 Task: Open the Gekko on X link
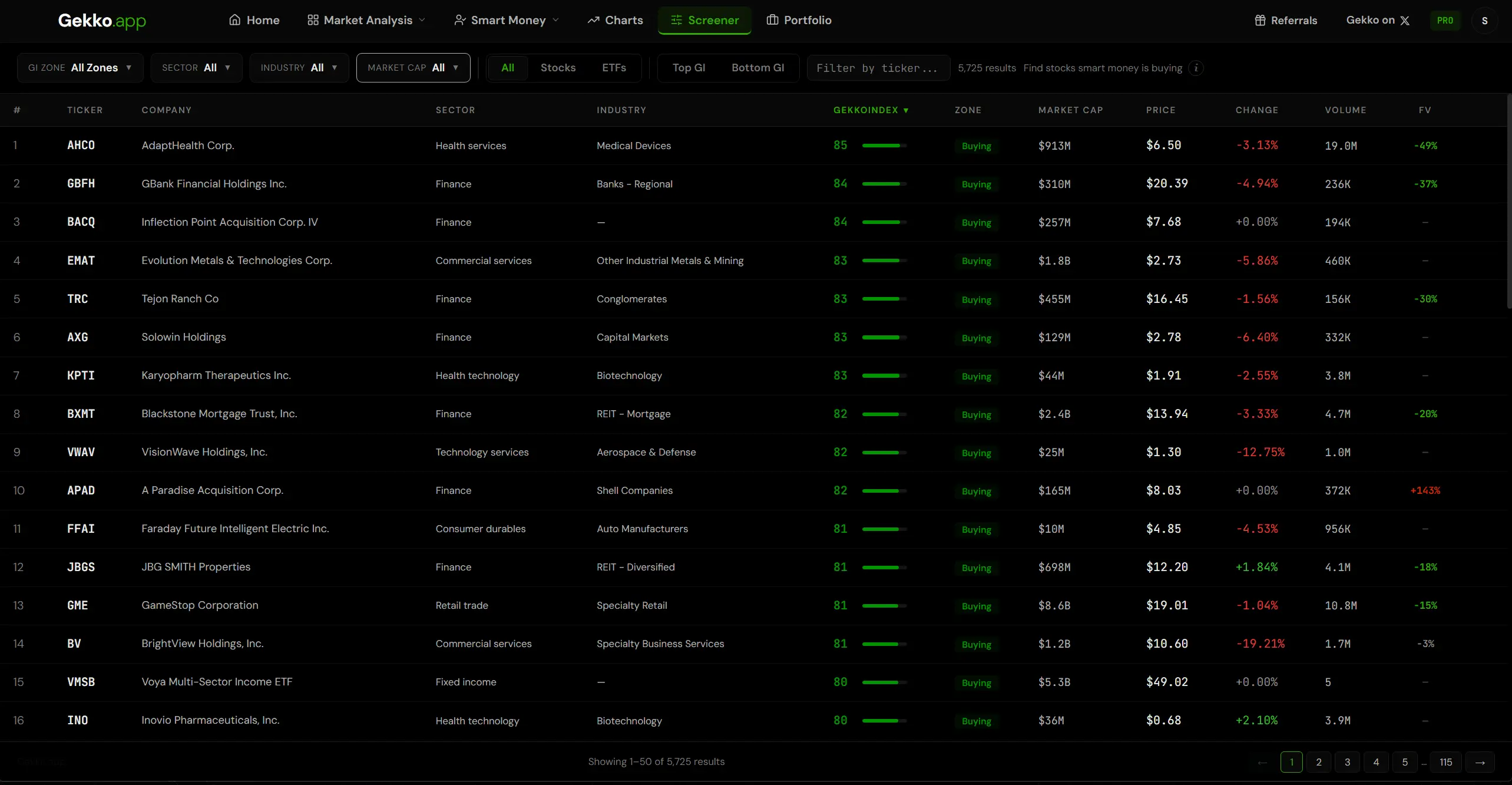pyautogui.click(x=1378, y=21)
